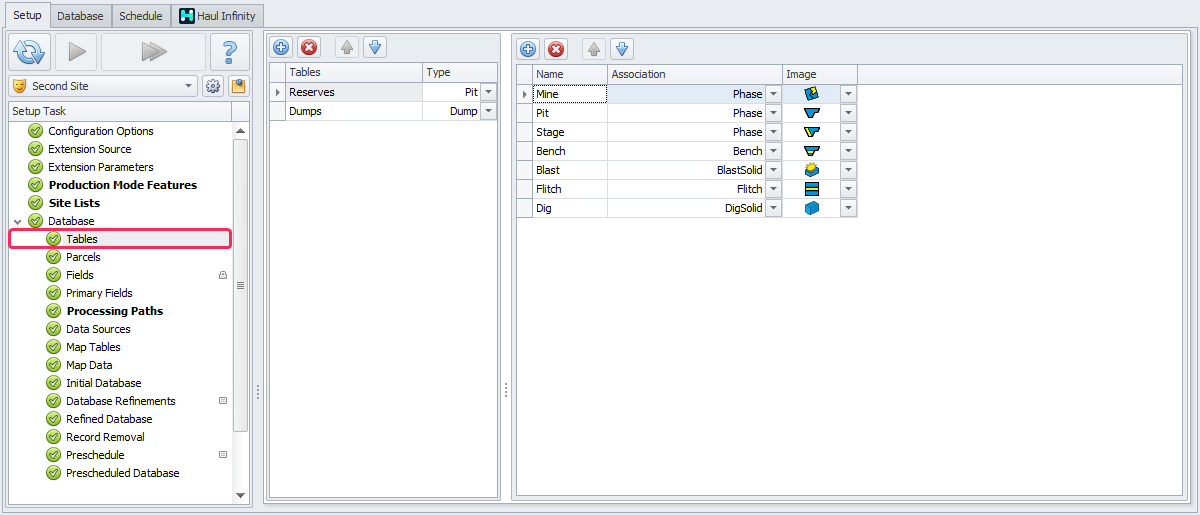Screen dimensions: 1200x515
Task: Open the Second Site dropdown
Action: [x=190, y=86]
